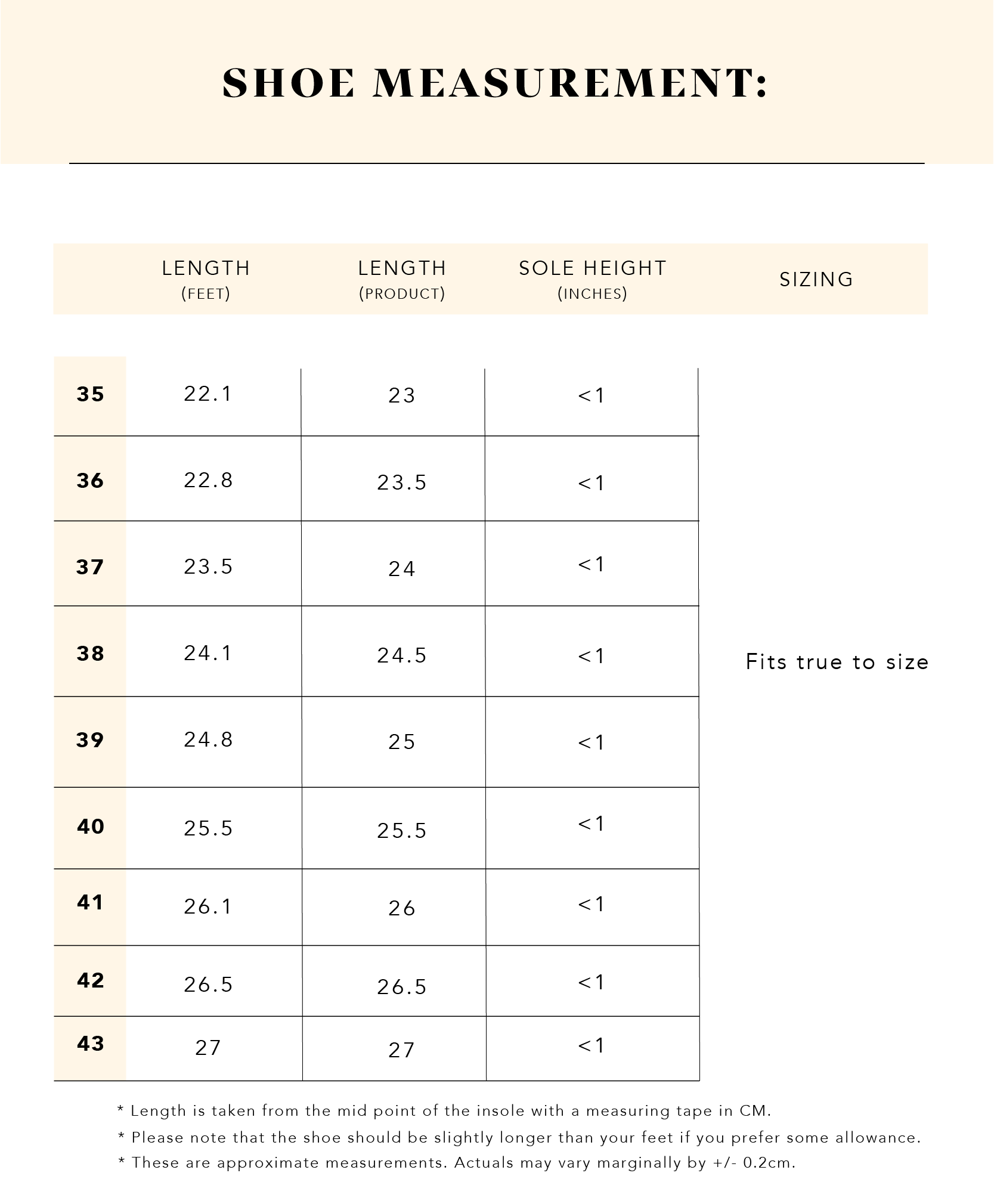
Task: Click the size 41 row label
Action: [90, 902]
